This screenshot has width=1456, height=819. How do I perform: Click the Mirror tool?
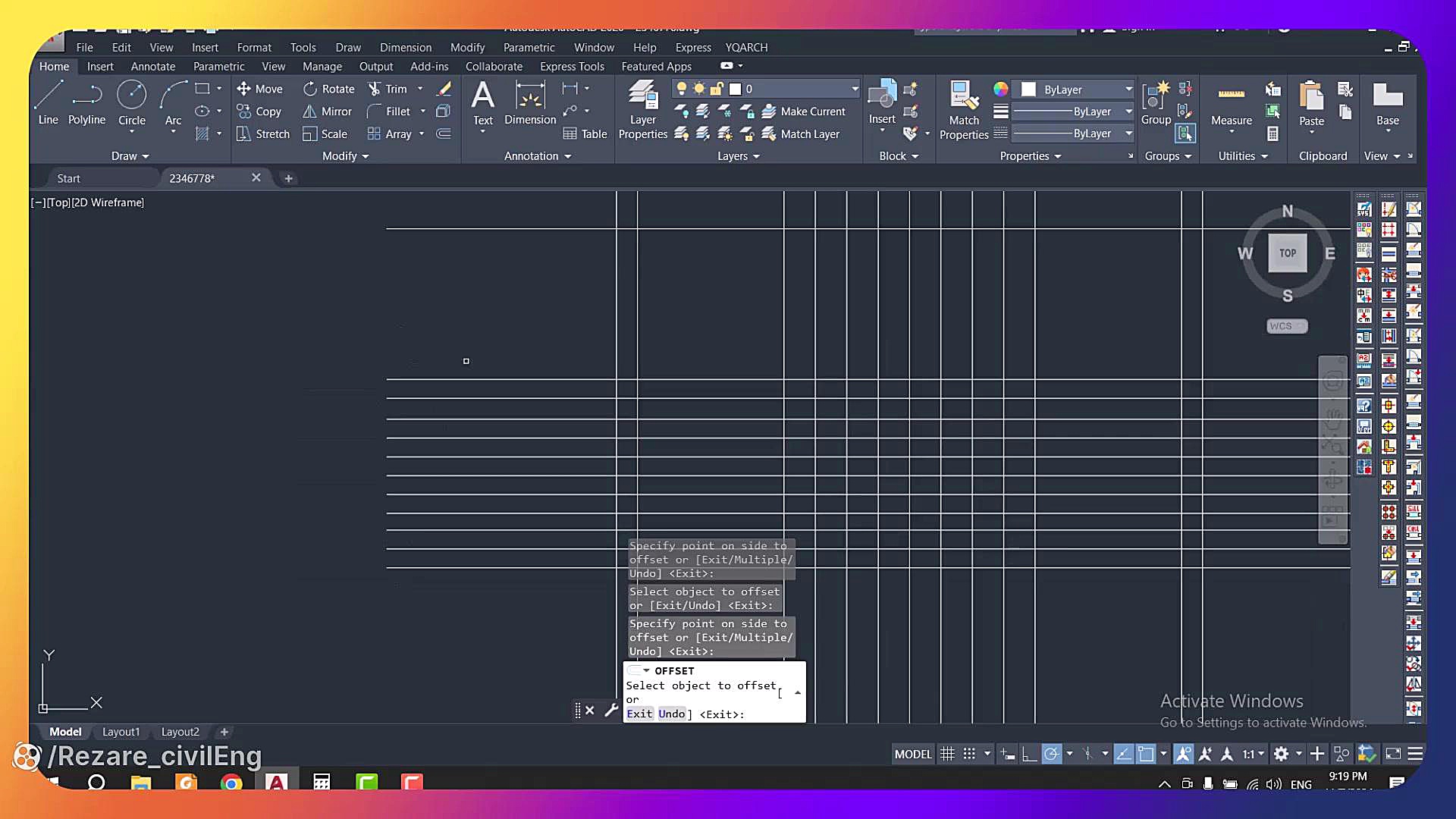pos(328,111)
